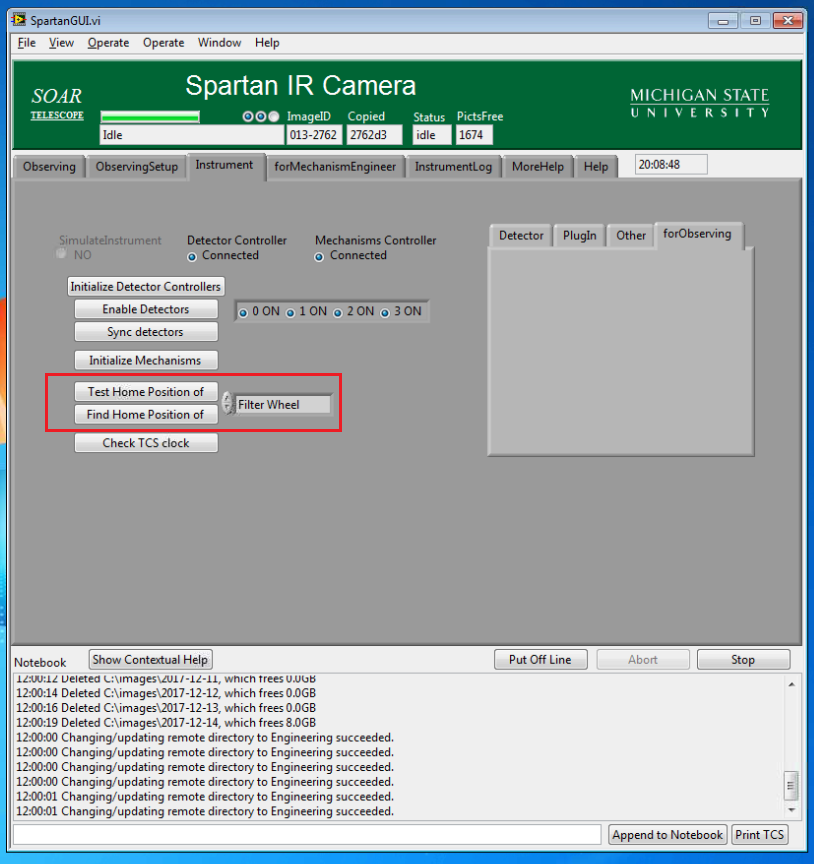Click the LabVIEW icon in the title bar
Screen dimensions: 814x864
18,20
